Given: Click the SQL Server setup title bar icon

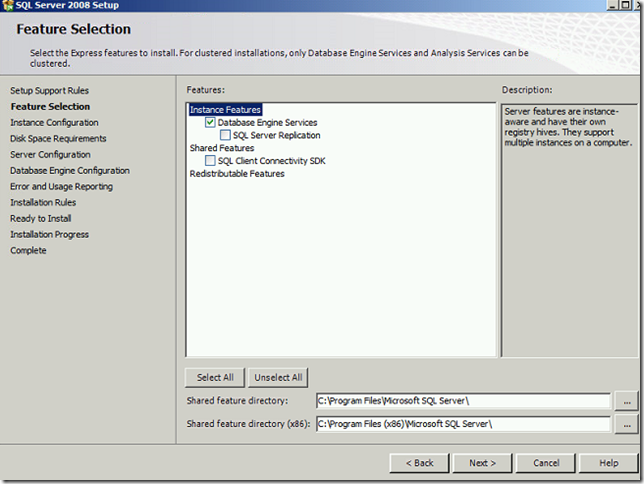Looking at the screenshot, I should 7,5.
